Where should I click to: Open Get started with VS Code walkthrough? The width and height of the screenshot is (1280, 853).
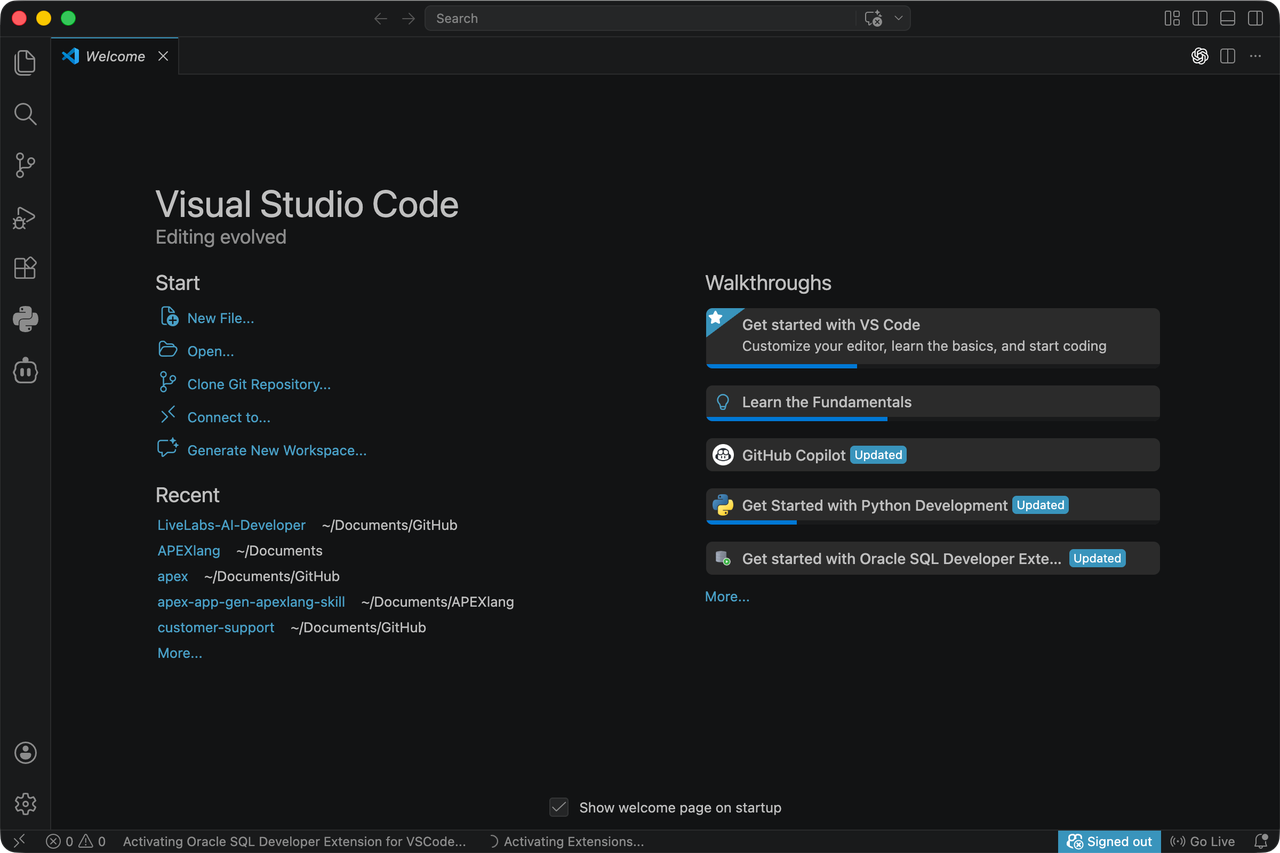coord(932,337)
